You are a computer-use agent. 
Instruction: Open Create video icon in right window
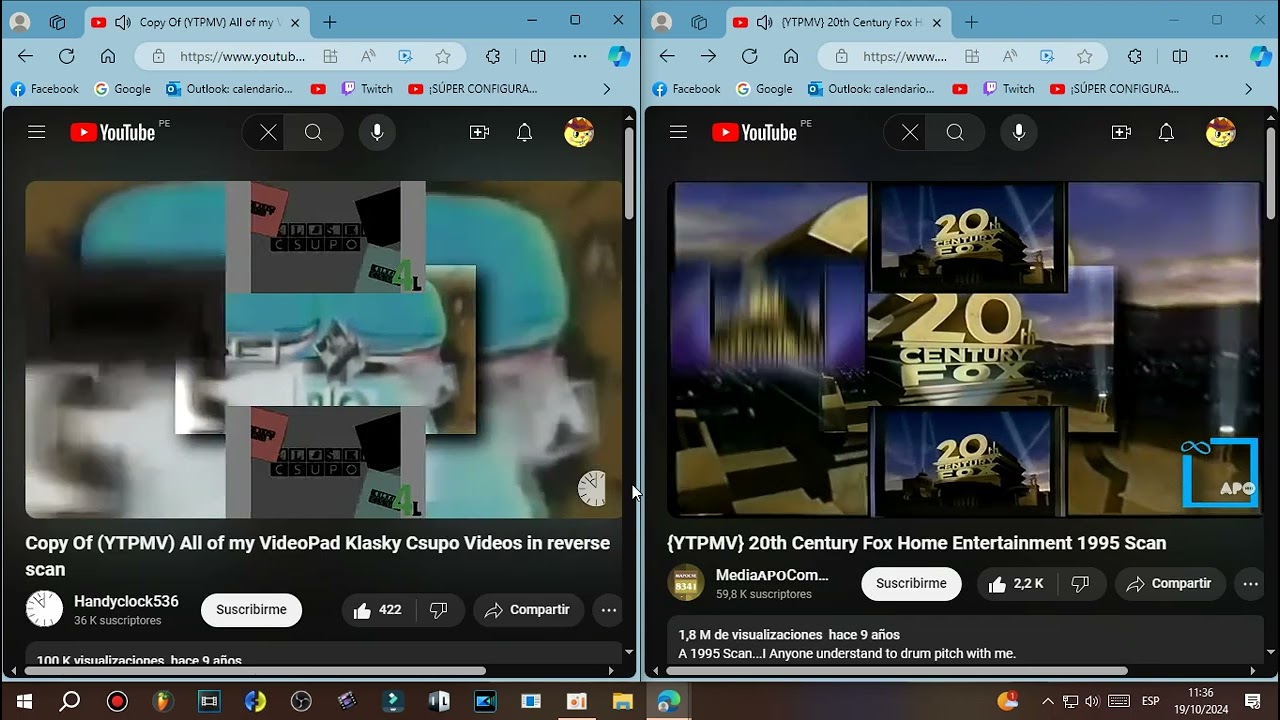1121,132
